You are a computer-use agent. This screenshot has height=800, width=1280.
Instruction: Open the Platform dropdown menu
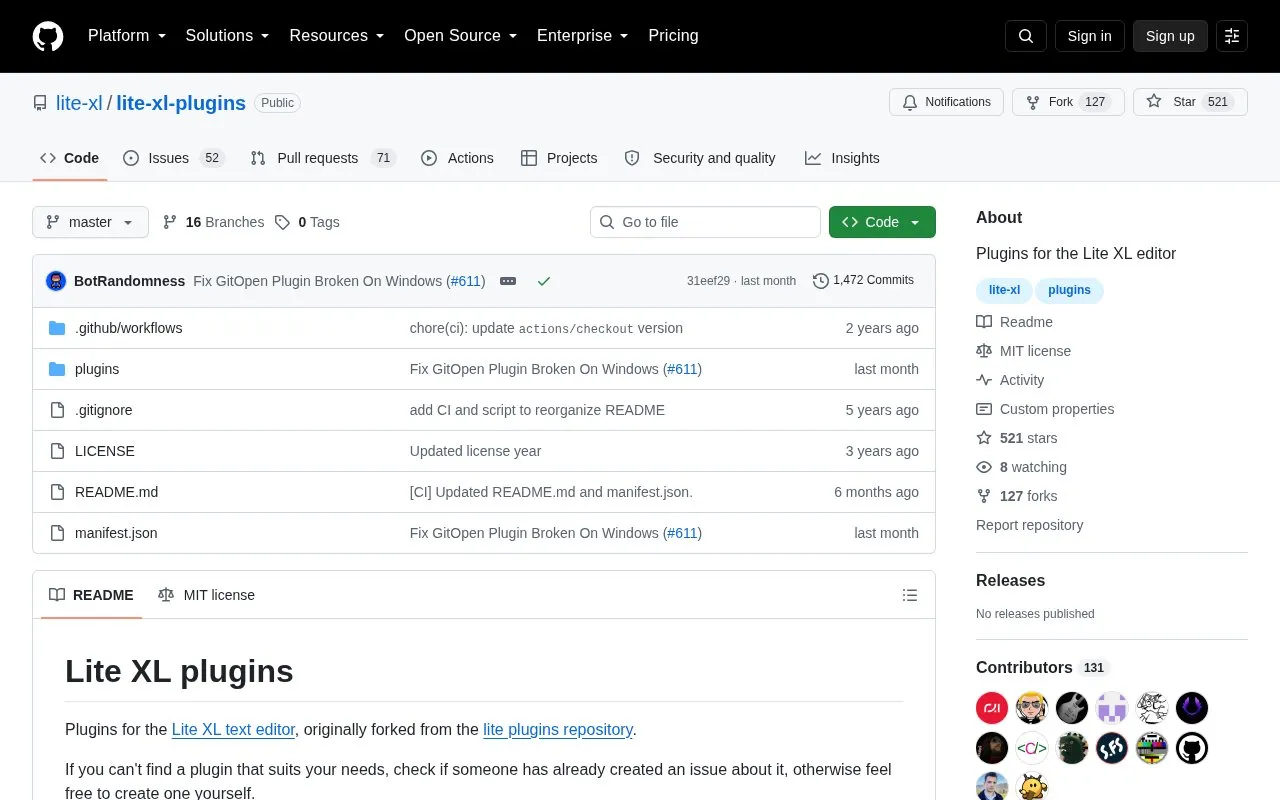pos(127,36)
